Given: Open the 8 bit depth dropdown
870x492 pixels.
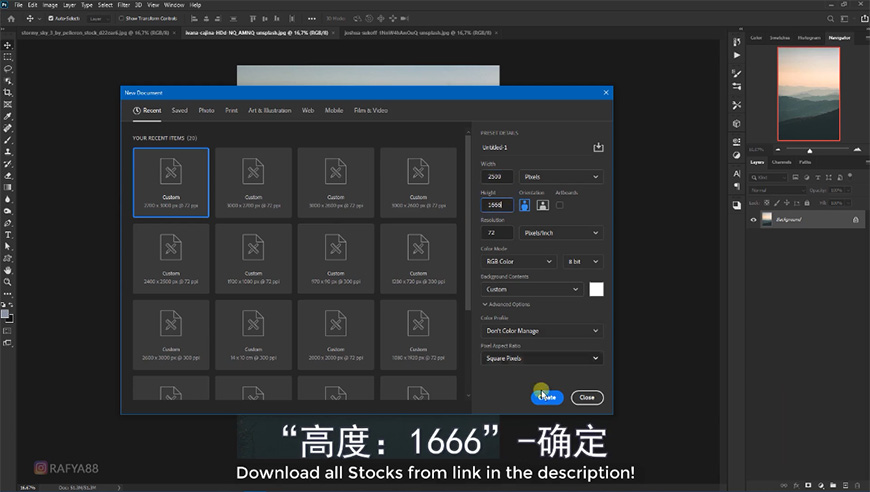Looking at the screenshot, I should coord(583,261).
